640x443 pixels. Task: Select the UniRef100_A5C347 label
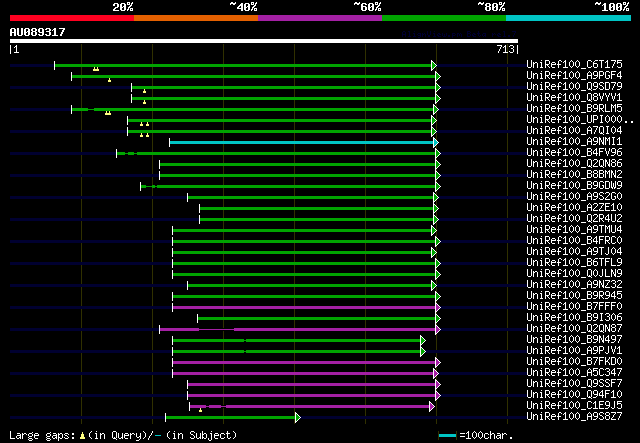(x=574, y=373)
